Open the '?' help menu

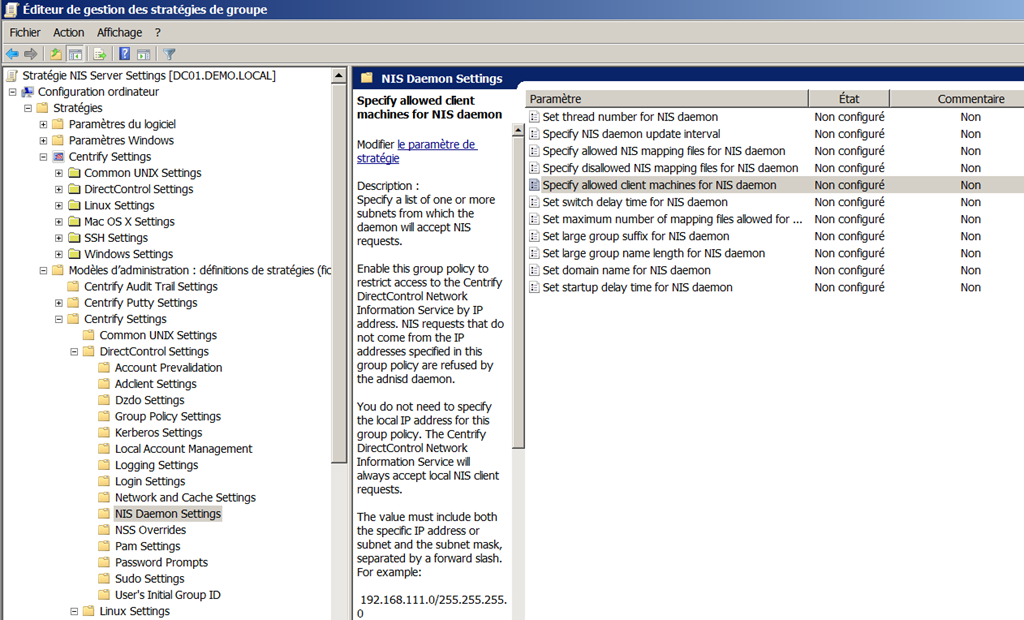157,33
